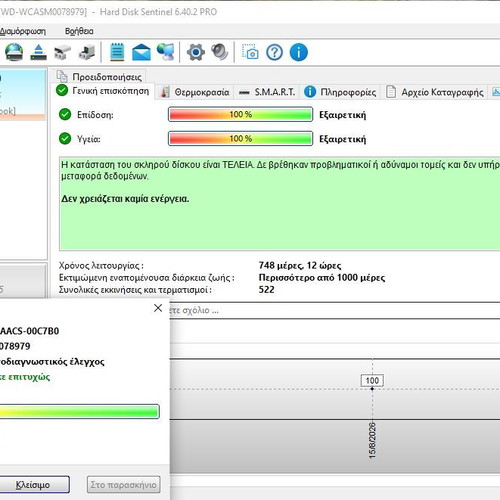The image size is (500, 500).
Task: Open the notepad report toolbar icon
Action: coord(117,52)
